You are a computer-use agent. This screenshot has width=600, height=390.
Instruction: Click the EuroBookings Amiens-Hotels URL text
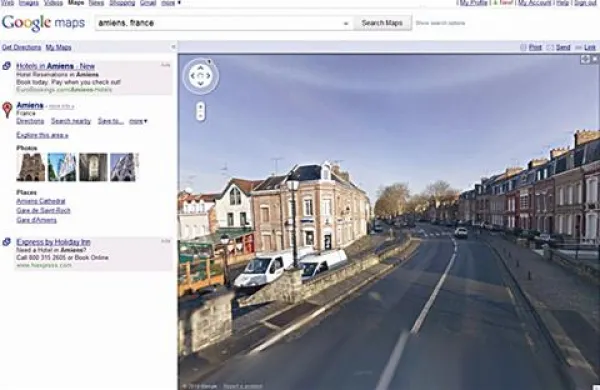(64, 90)
